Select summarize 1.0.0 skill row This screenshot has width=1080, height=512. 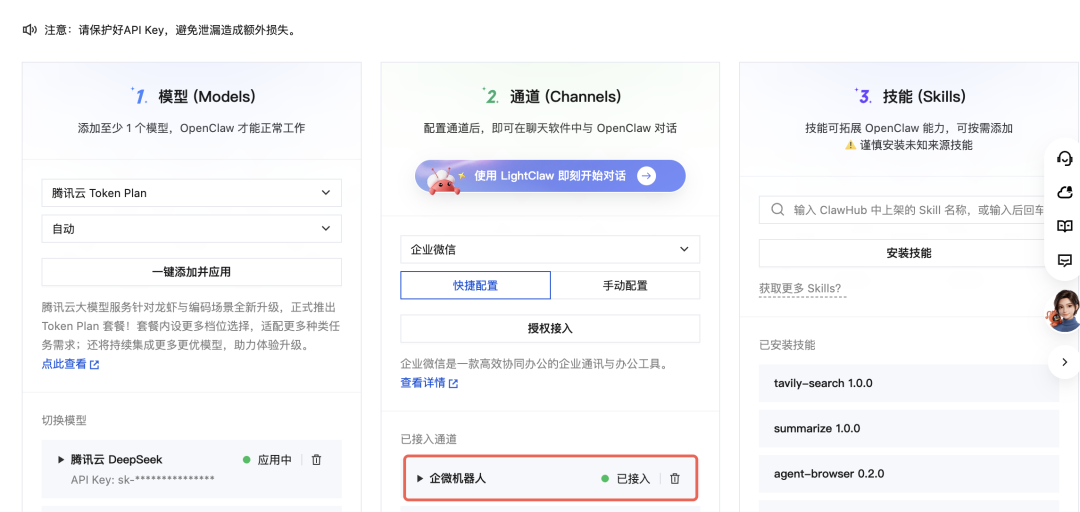point(908,428)
